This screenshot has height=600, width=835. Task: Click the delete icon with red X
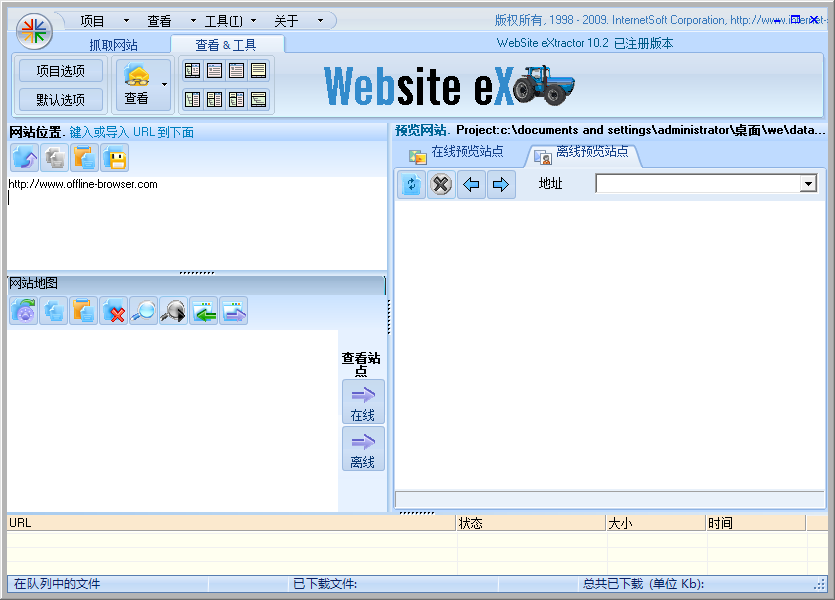pos(113,311)
